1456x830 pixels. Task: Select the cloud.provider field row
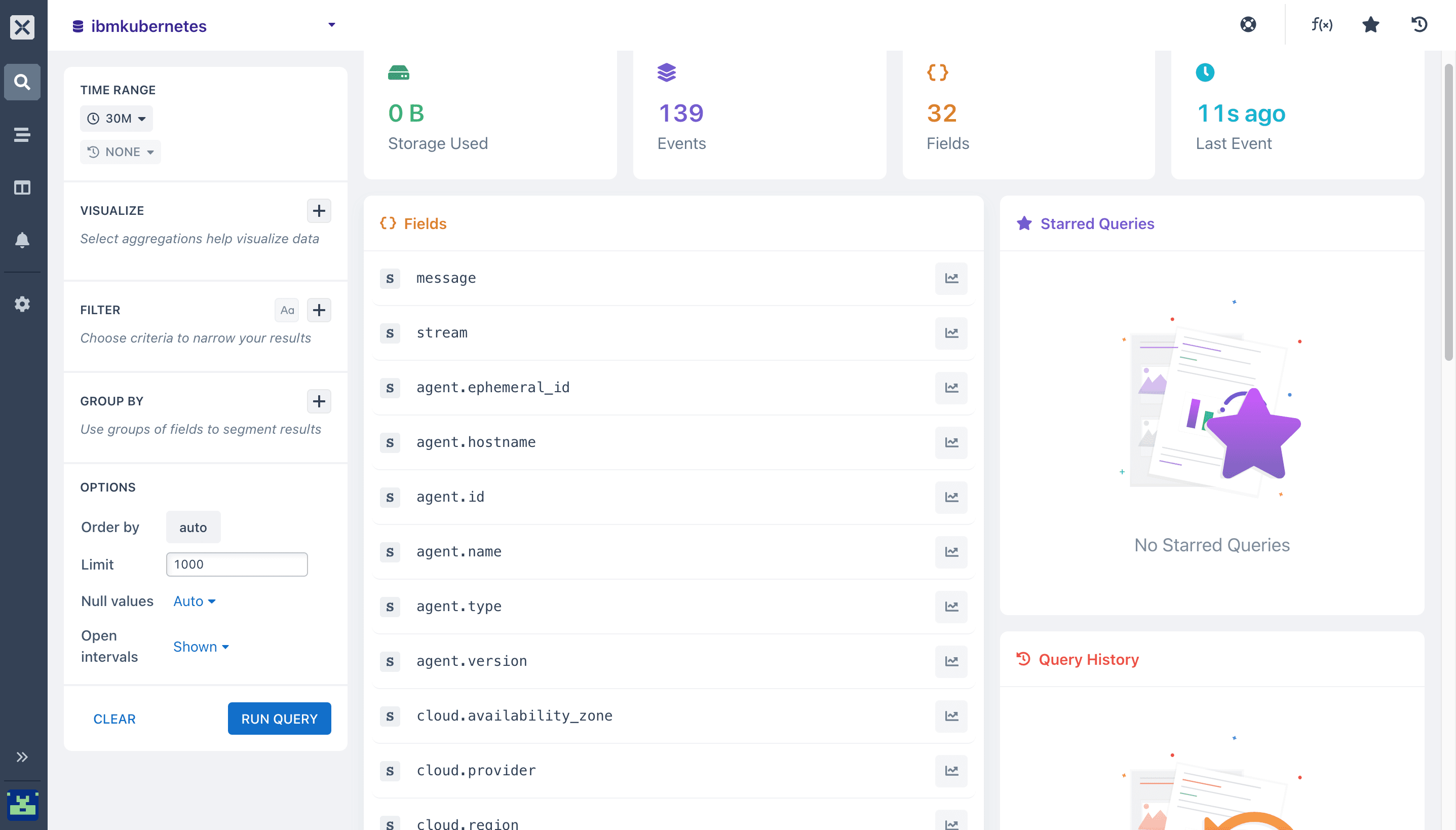[673, 771]
